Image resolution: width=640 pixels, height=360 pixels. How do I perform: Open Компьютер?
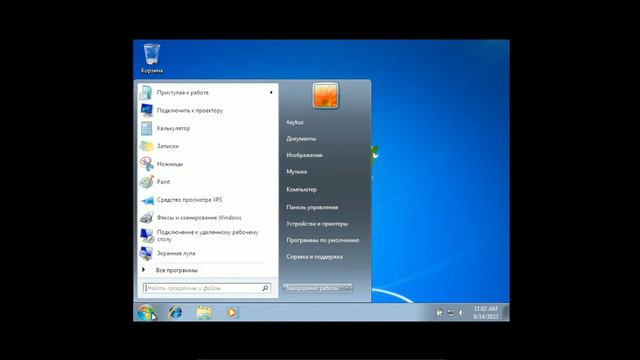302,189
